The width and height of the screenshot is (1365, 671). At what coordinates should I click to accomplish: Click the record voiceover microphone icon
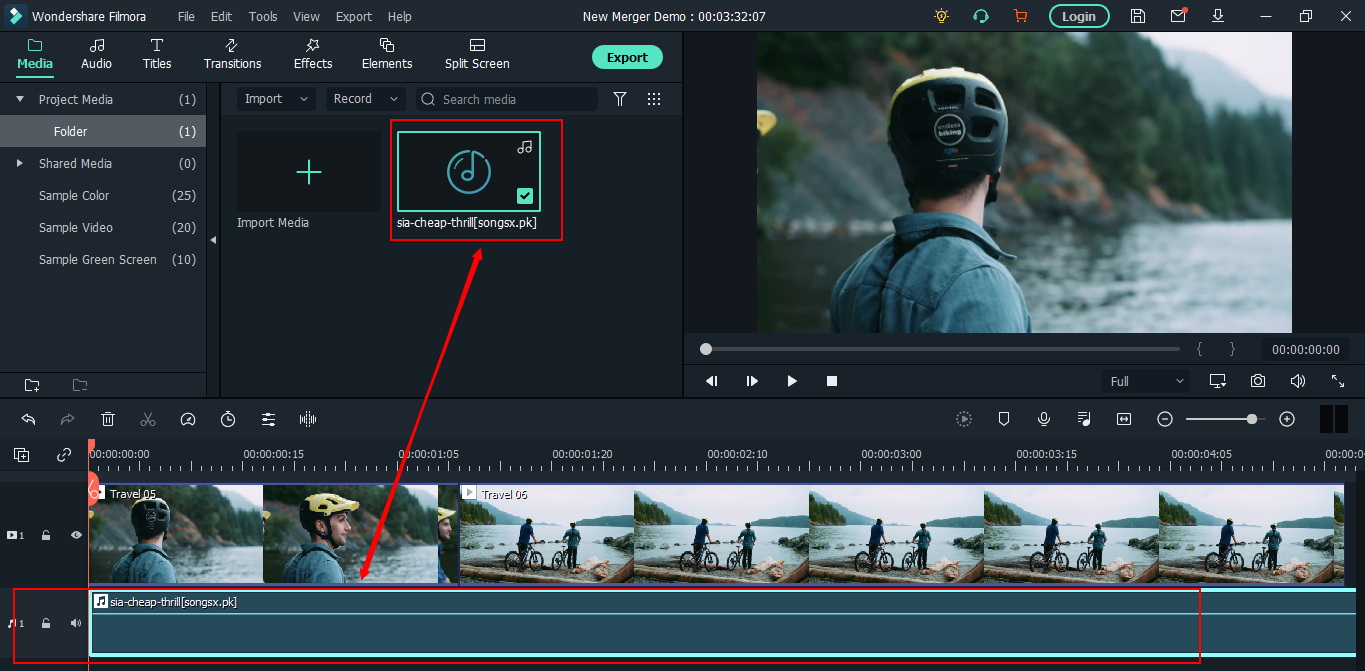(x=1044, y=419)
